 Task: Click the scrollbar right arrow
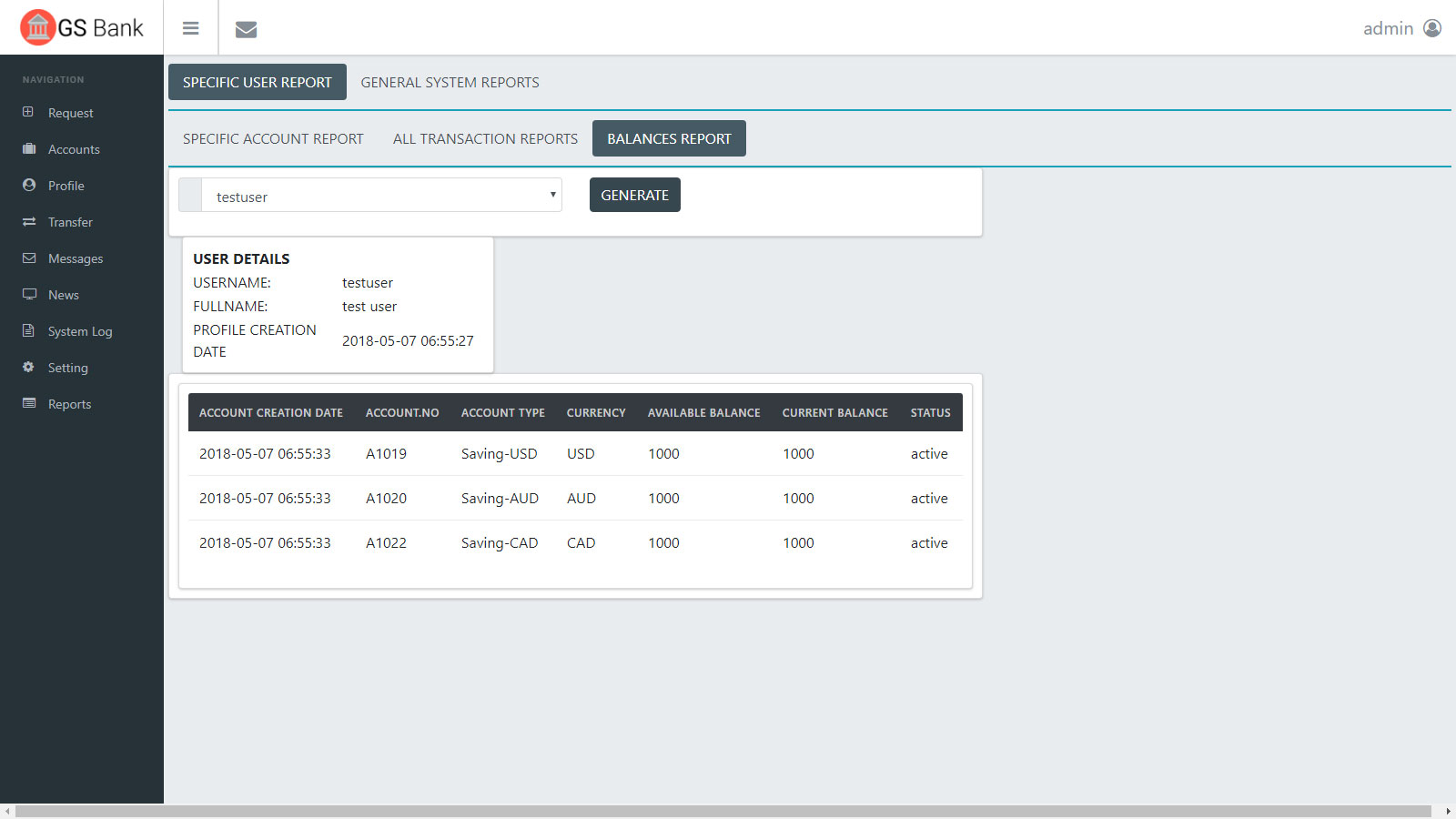click(x=1448, y=811)
